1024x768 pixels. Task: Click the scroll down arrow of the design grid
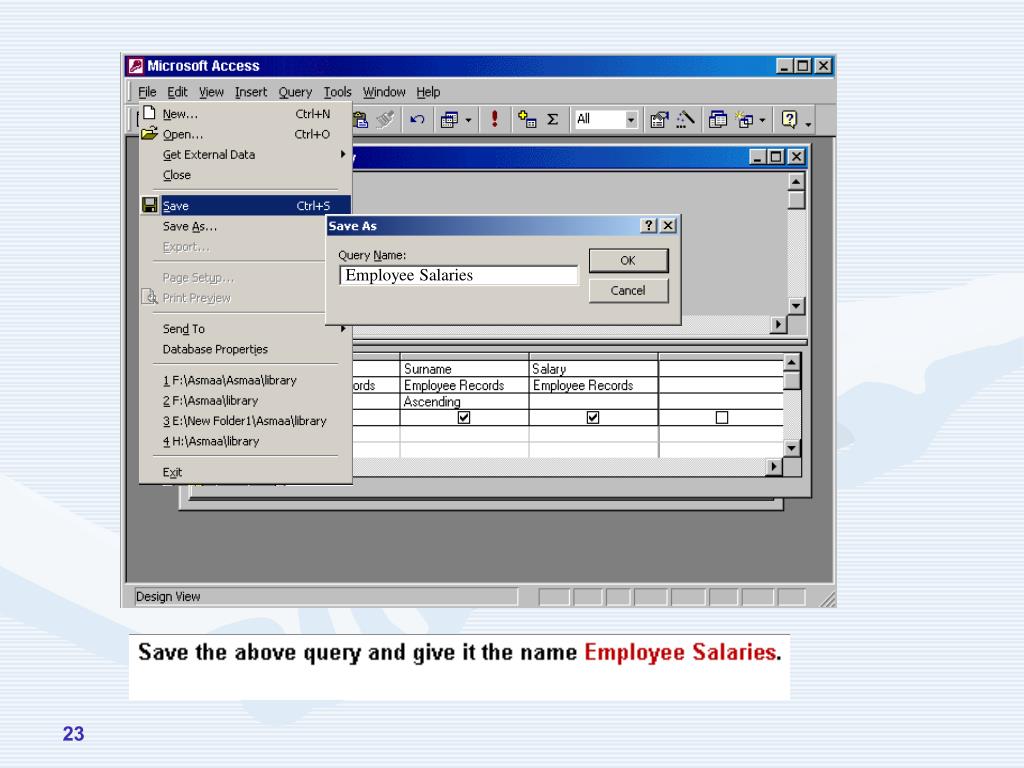792,448
